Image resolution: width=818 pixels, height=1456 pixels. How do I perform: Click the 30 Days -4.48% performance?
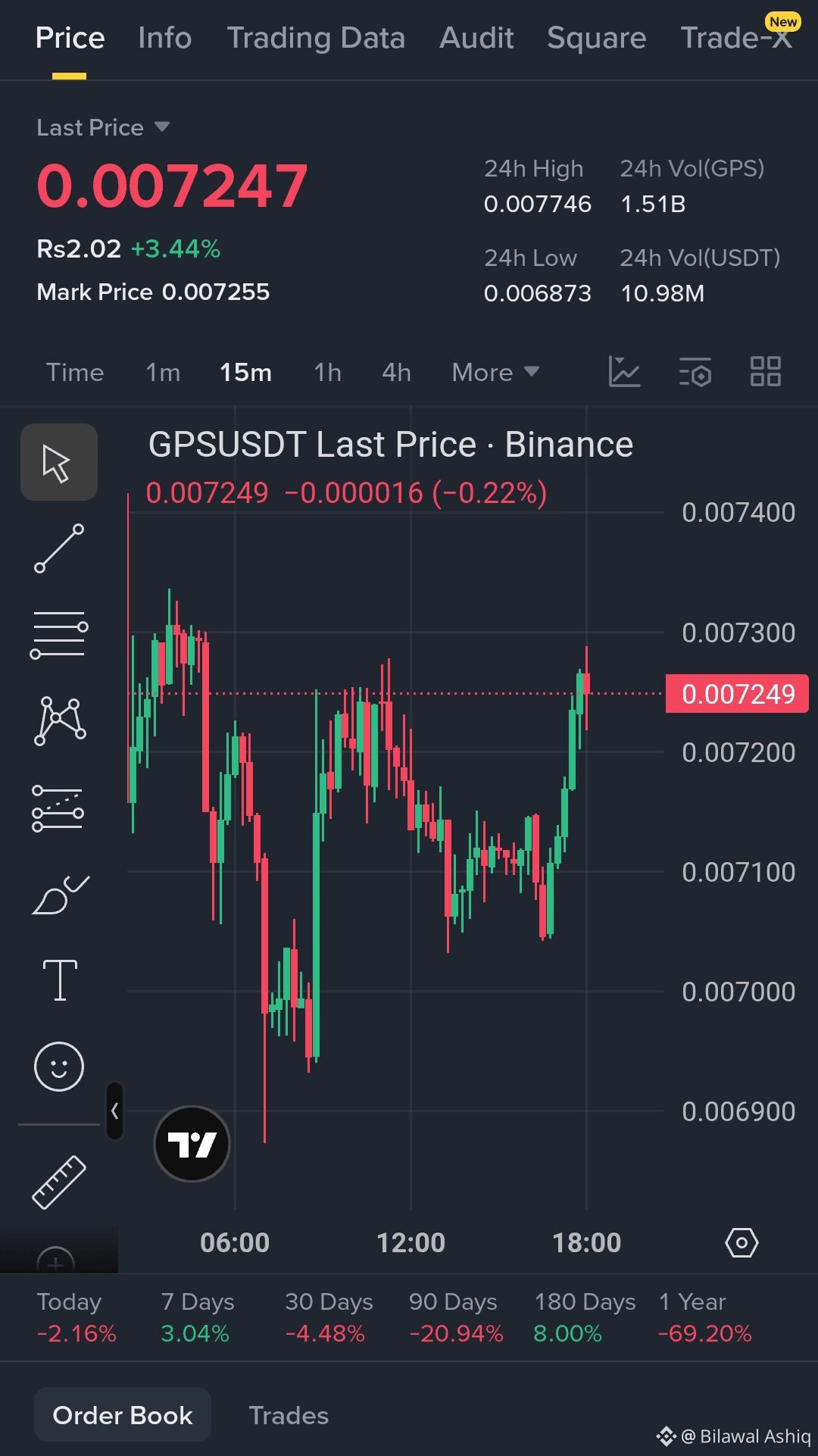coord(329,1317)
